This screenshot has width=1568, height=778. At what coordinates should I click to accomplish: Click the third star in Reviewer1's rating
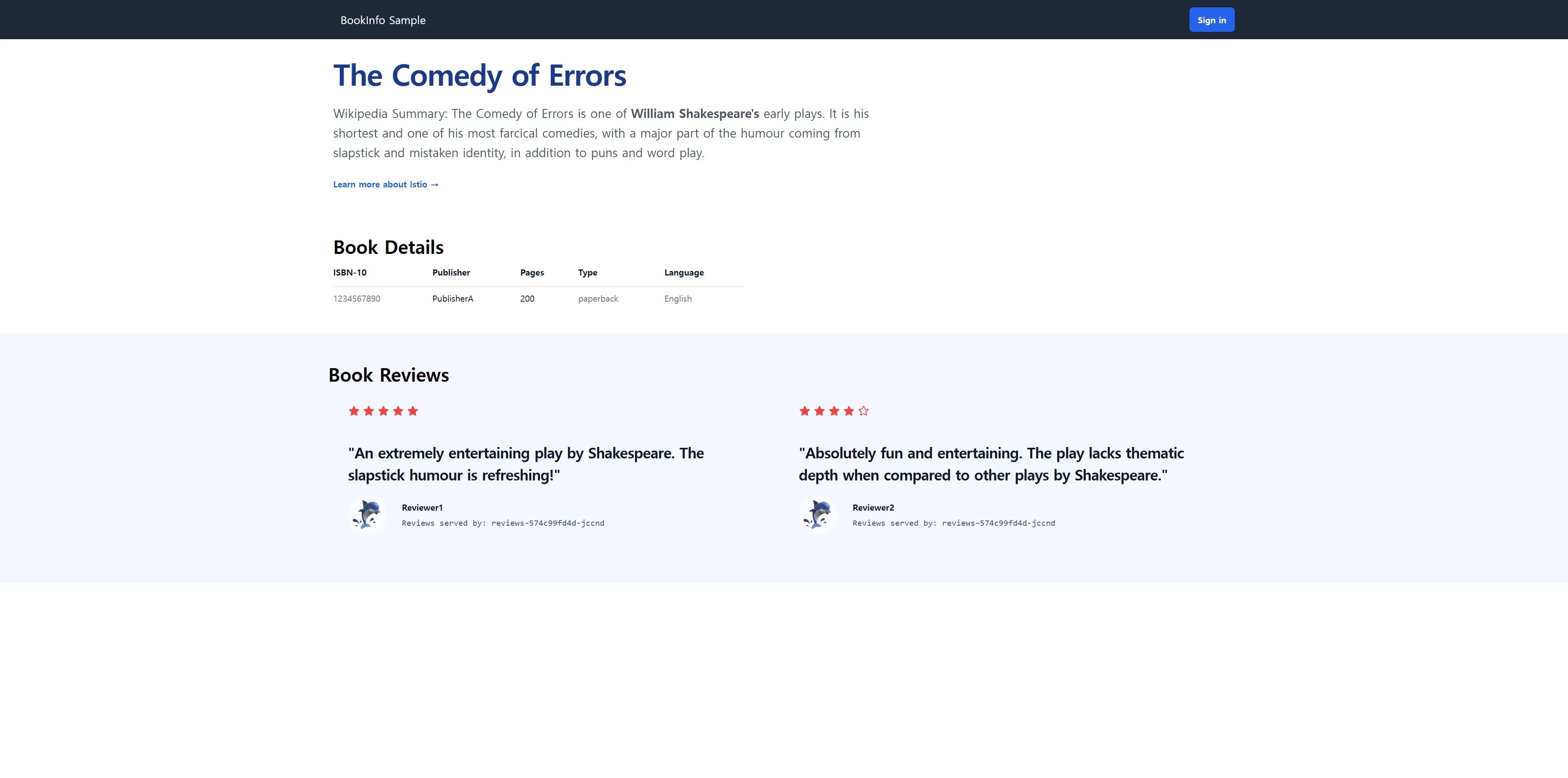click(383, 411)
